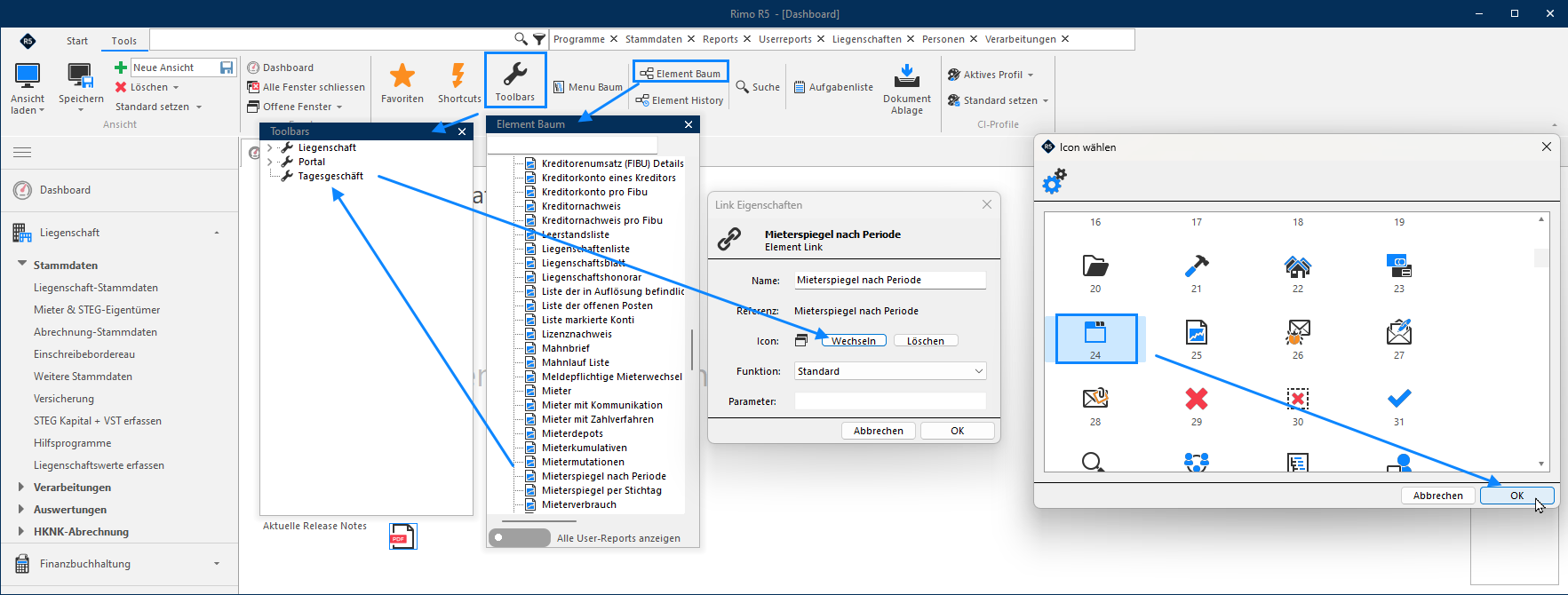Click the Element Baum search field
The width and height of the screenshot is (1568, 595).
click(x=573, y=145)
